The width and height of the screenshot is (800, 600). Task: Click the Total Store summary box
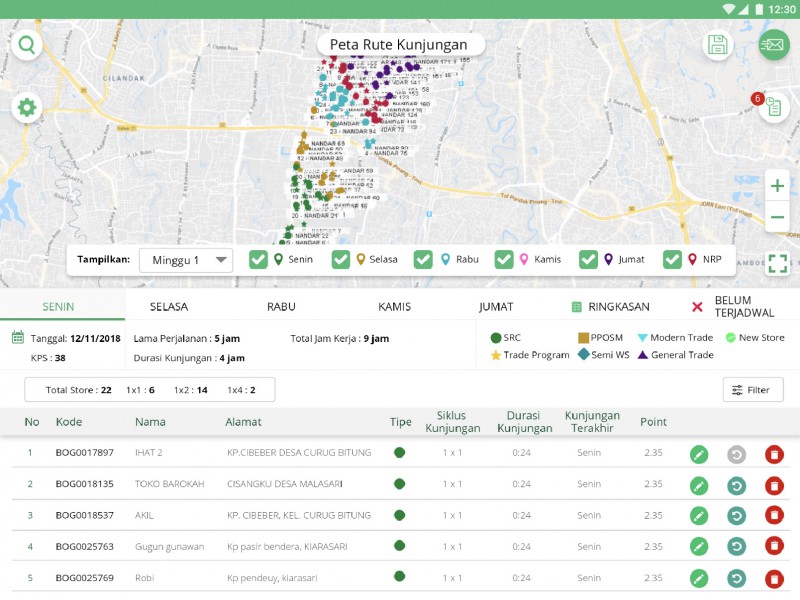click(149, 390)
